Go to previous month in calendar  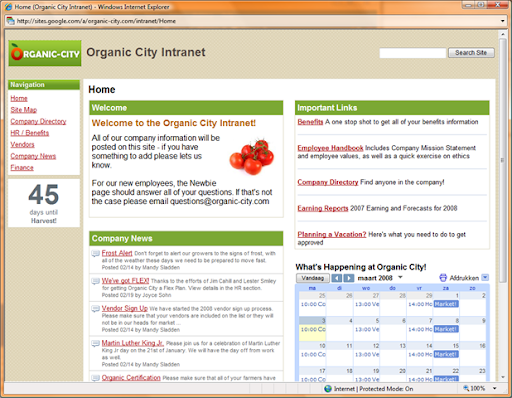point(337,278)
